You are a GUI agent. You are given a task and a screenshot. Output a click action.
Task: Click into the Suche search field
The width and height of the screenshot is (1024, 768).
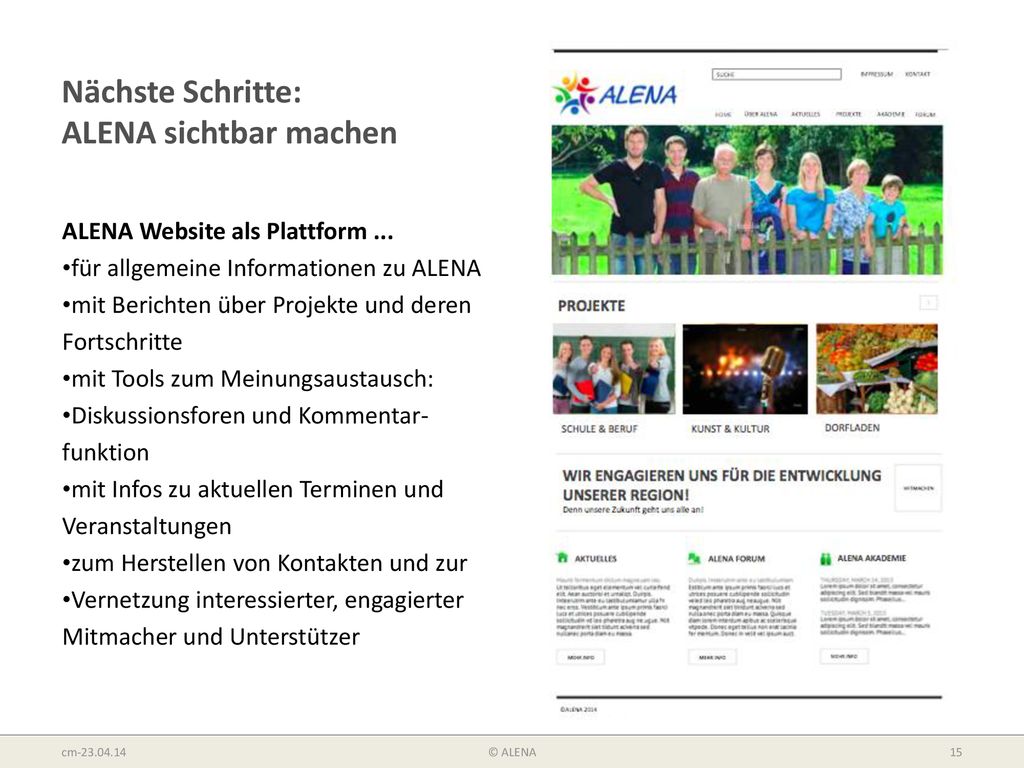(776, 74)
